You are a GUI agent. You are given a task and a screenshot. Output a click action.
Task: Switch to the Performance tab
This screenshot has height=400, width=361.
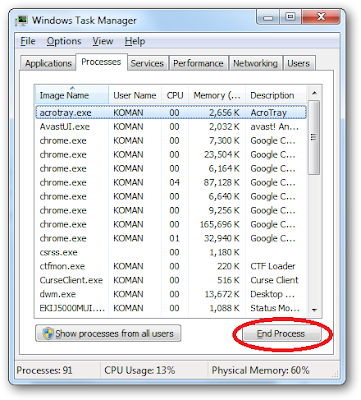(198, 63)
